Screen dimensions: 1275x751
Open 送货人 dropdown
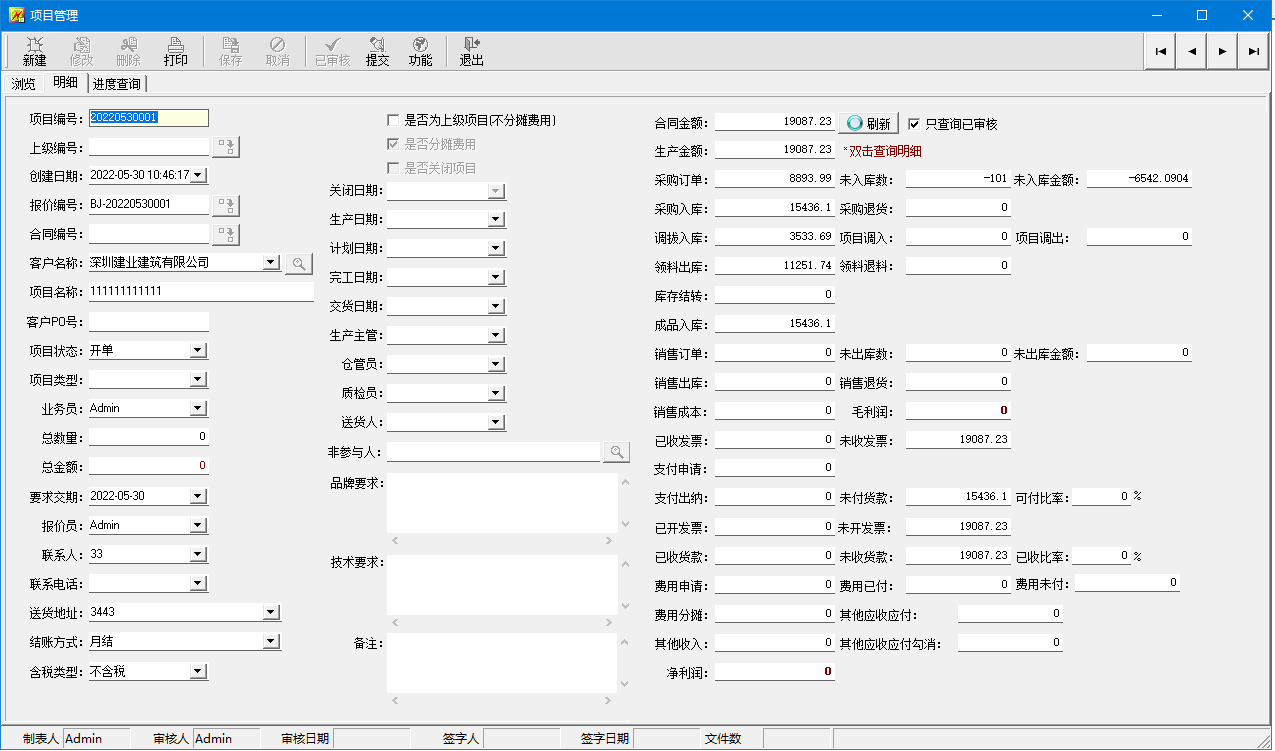pyautogui.click(x=496, y=422)
